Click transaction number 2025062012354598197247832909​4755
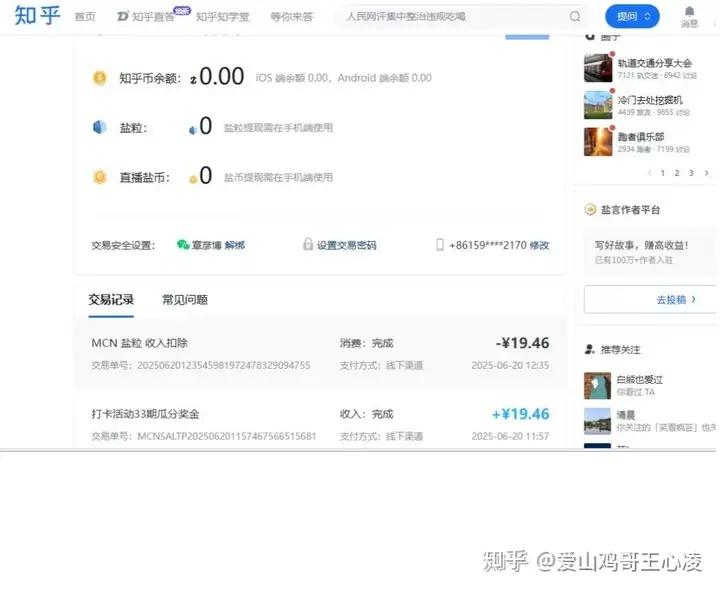This screenshot has height=591, width=720. tap(224, 366)
